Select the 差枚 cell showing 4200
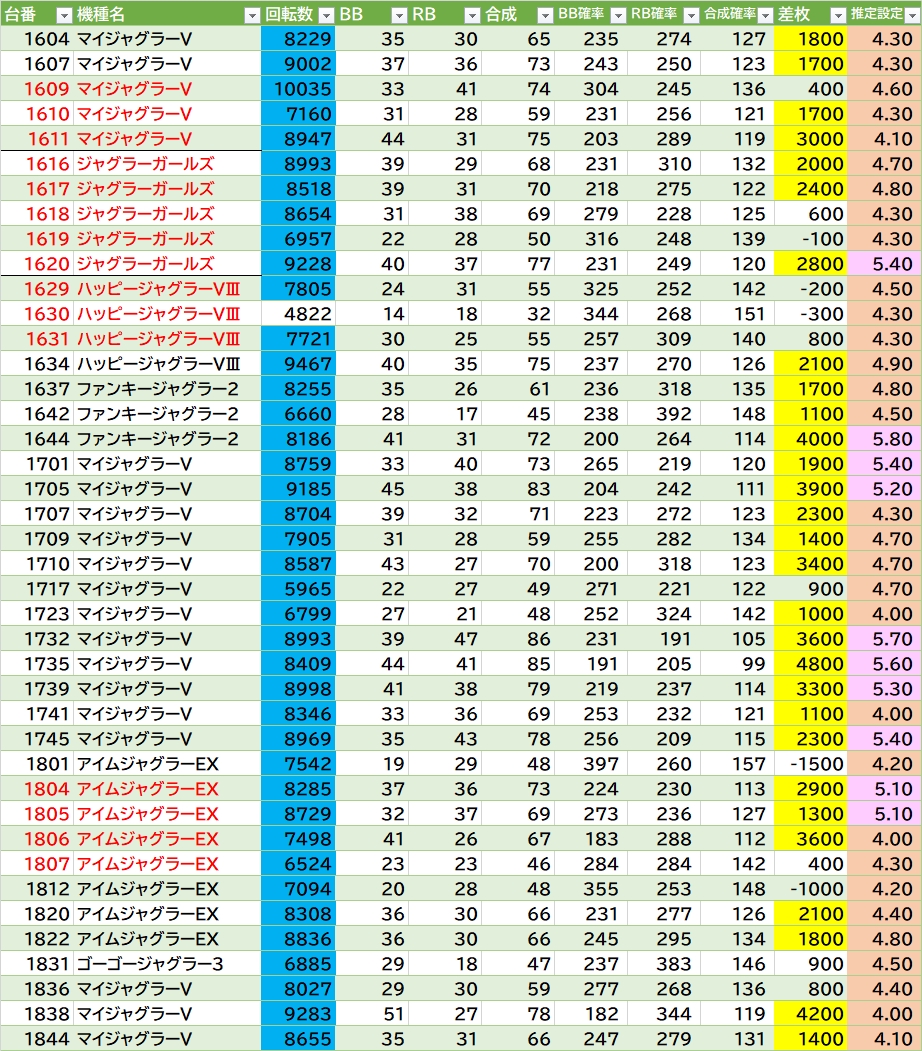Image resolution: width=922 pixels, height=1051 pixels. 811,1013
